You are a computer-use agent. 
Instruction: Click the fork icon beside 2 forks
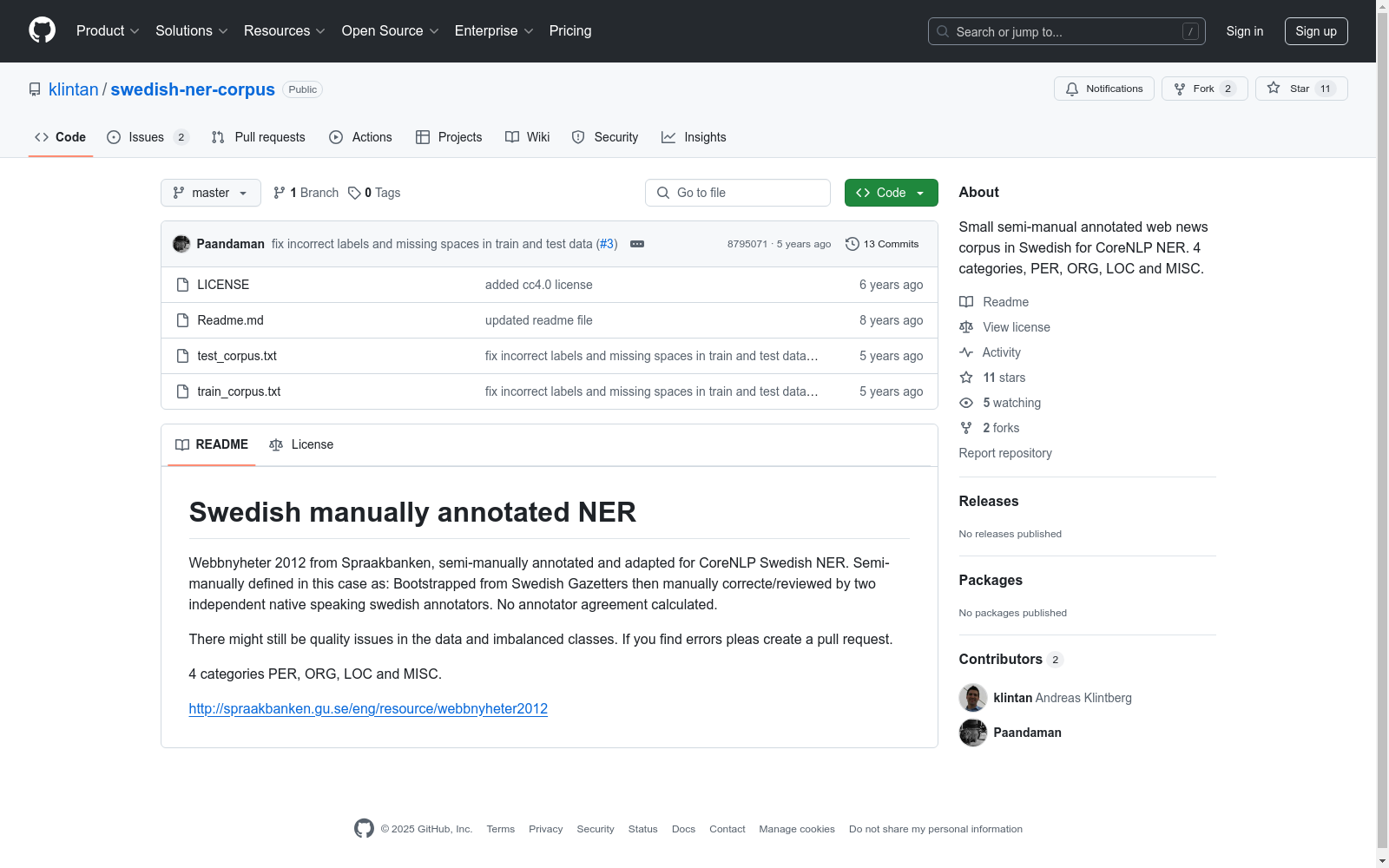coord(966,428)
